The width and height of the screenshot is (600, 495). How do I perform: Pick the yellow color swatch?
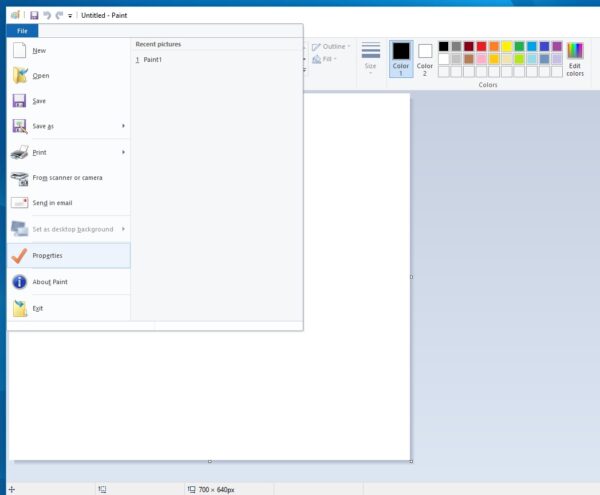click(x=507, y=46)
